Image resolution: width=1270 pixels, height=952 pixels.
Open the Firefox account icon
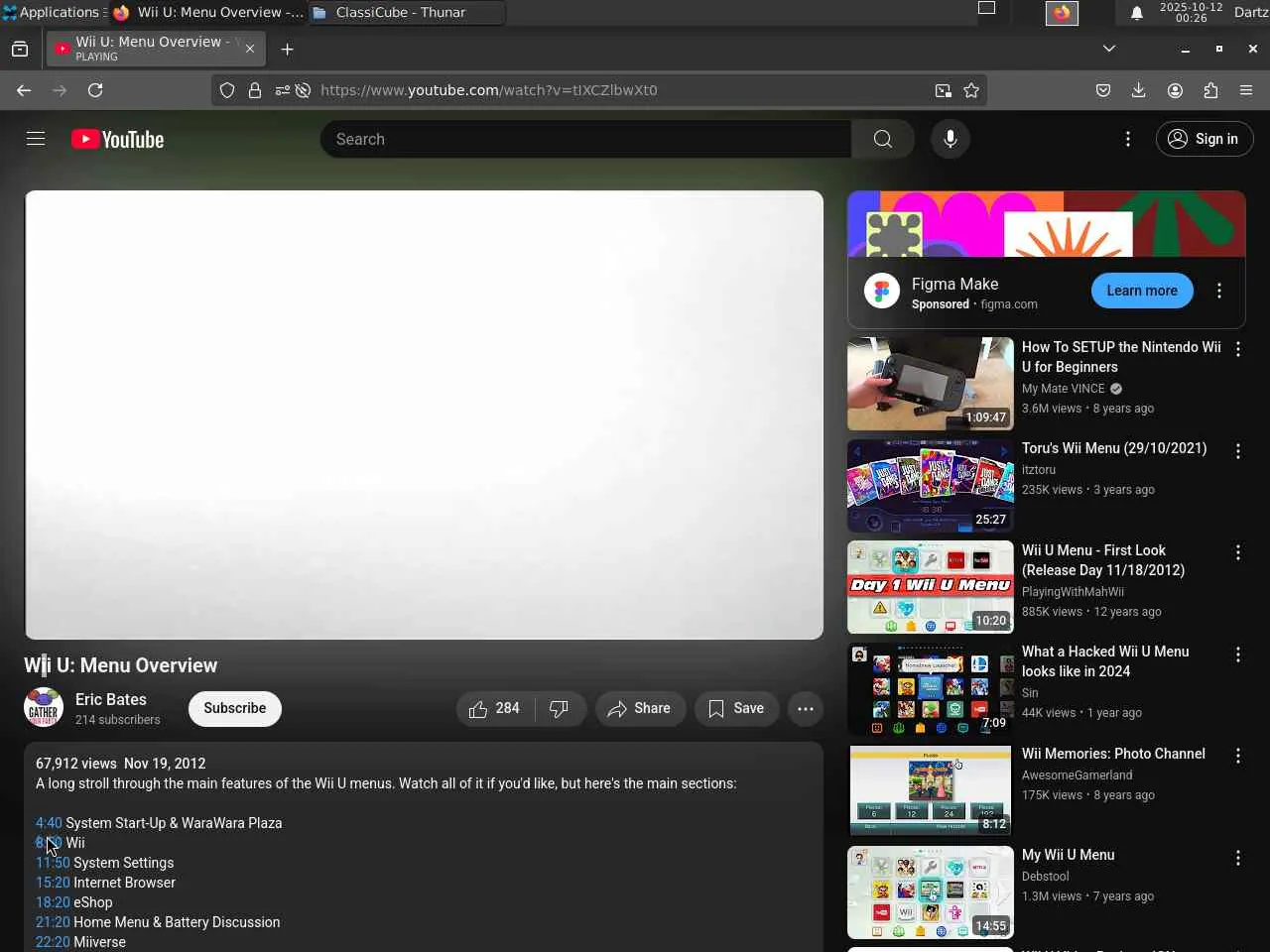pyautogui.click(x=1175, y=90)
